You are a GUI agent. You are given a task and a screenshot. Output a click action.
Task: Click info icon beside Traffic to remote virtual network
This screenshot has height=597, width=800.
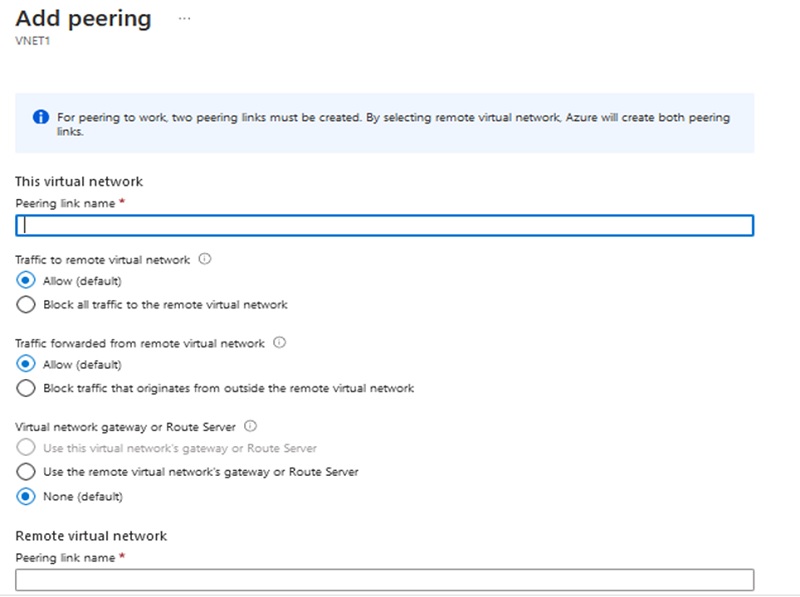(205, 259)
